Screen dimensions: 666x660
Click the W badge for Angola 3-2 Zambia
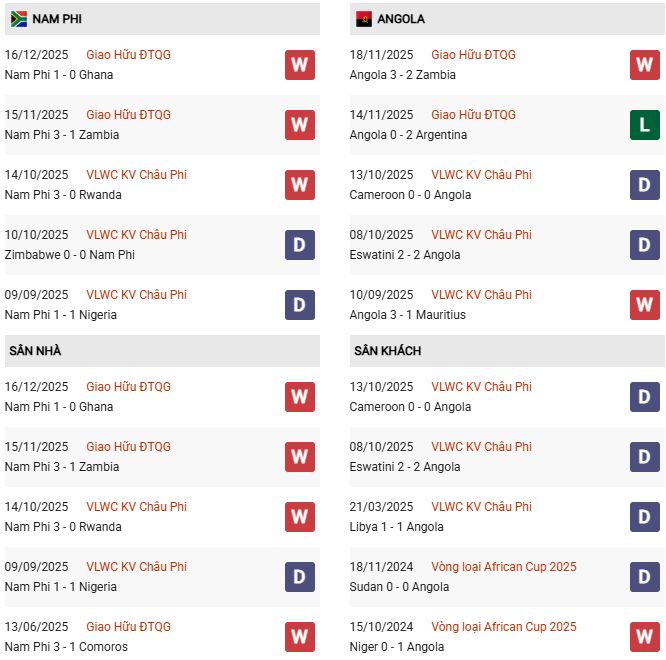[645, 65]
